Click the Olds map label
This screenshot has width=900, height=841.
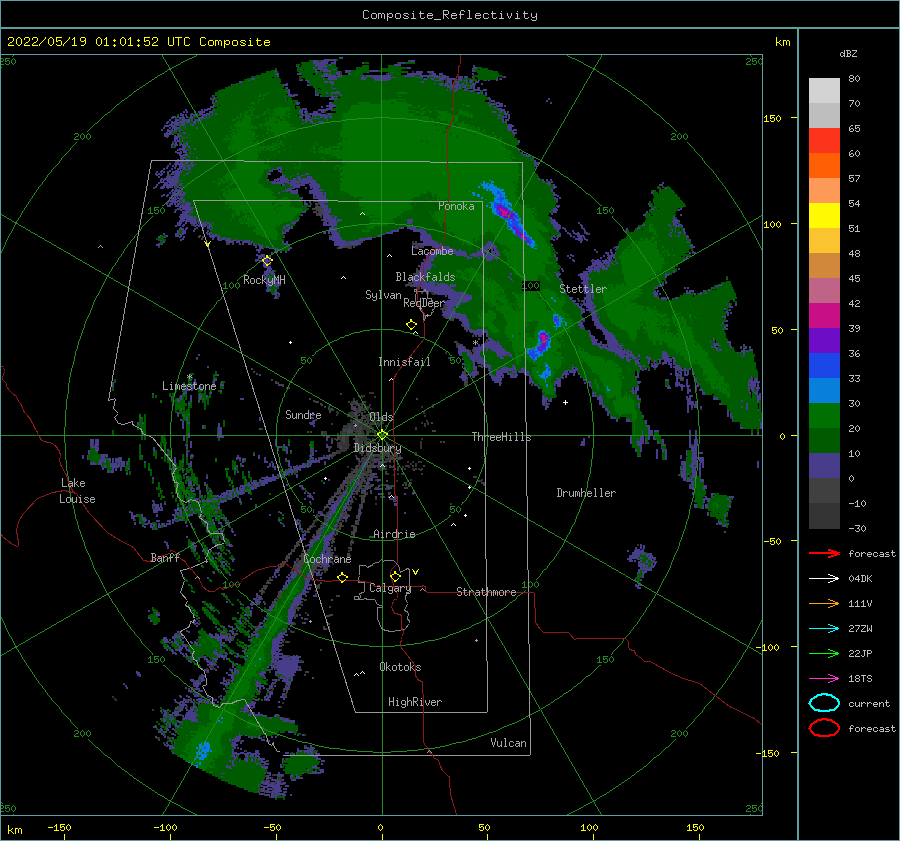(x=381, y=417)
